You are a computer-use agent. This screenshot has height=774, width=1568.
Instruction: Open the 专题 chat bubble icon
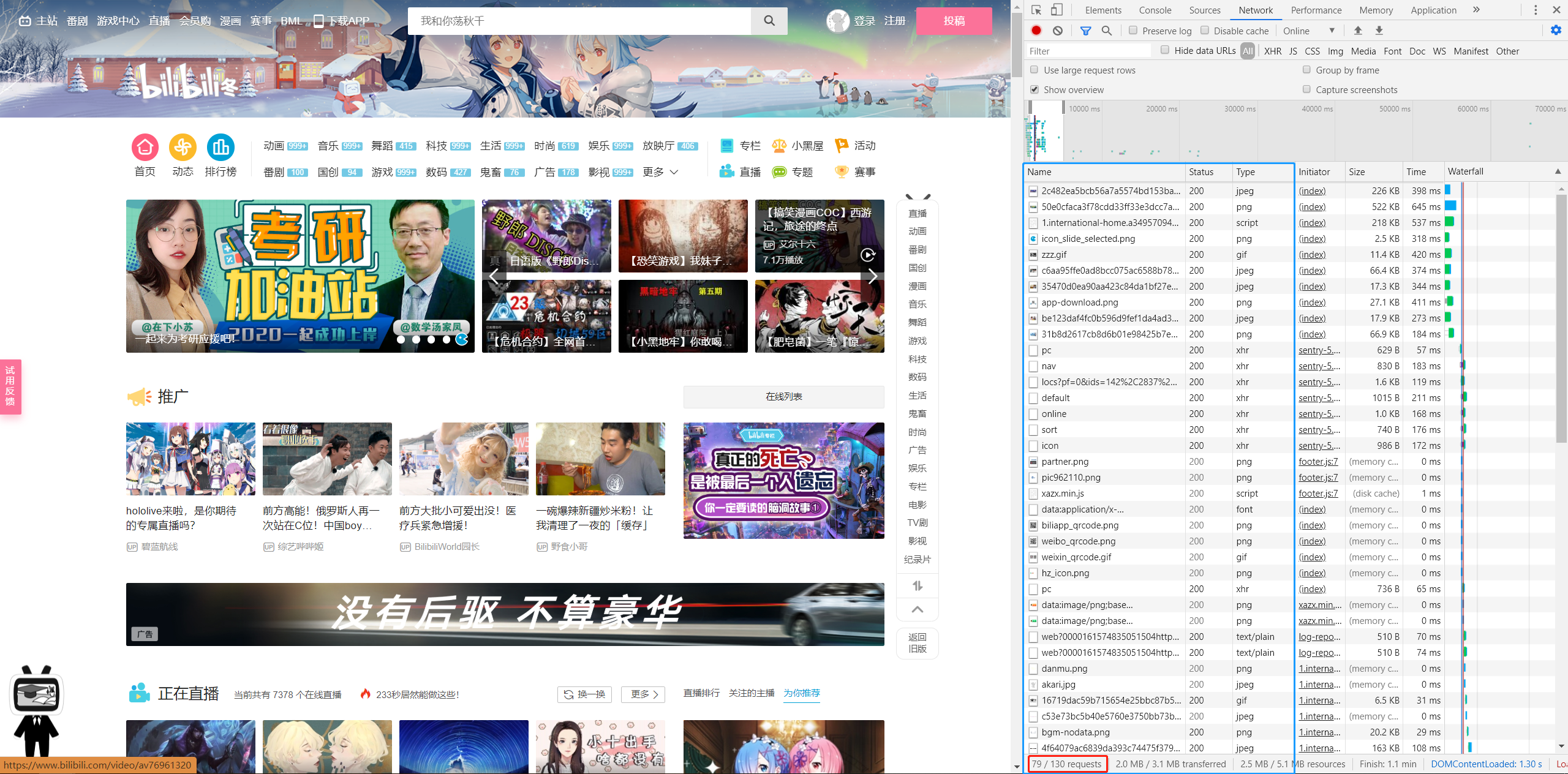pyautogui.click(x=779, y=172)
